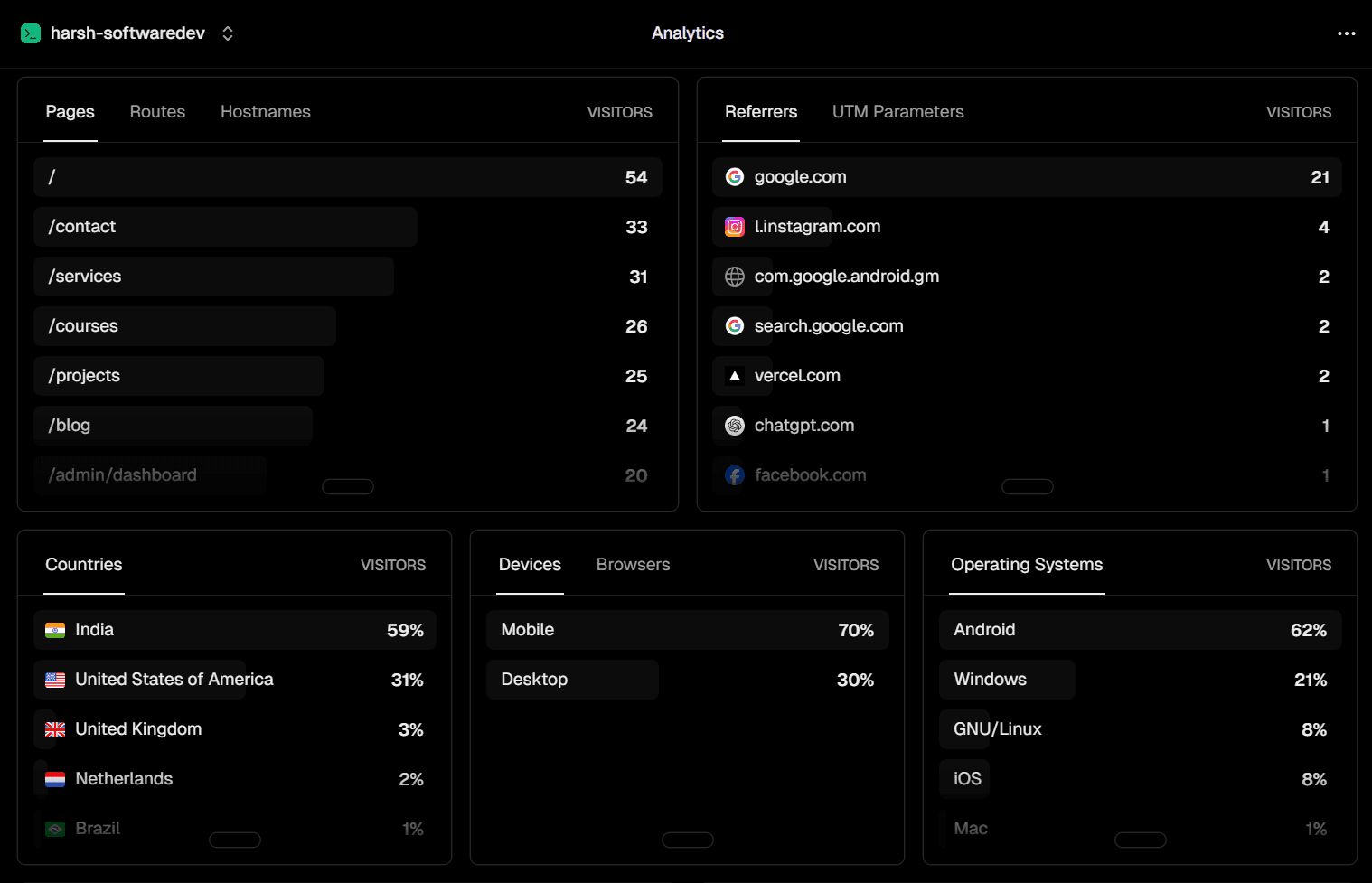
Task: Filter by Mac operating system row
Action: (1141, 829)
